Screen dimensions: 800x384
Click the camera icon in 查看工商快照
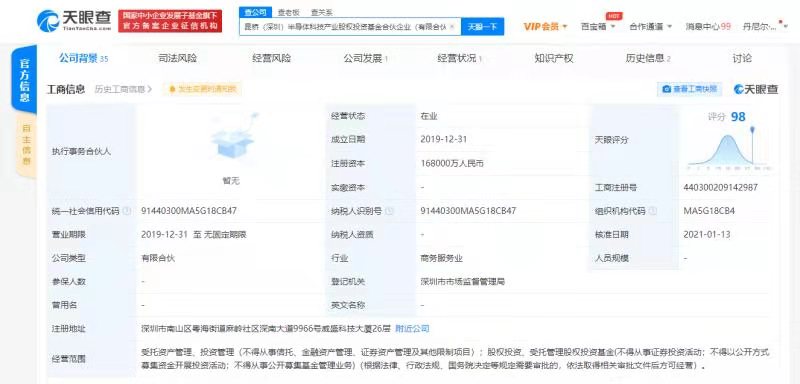pos(666,89)
